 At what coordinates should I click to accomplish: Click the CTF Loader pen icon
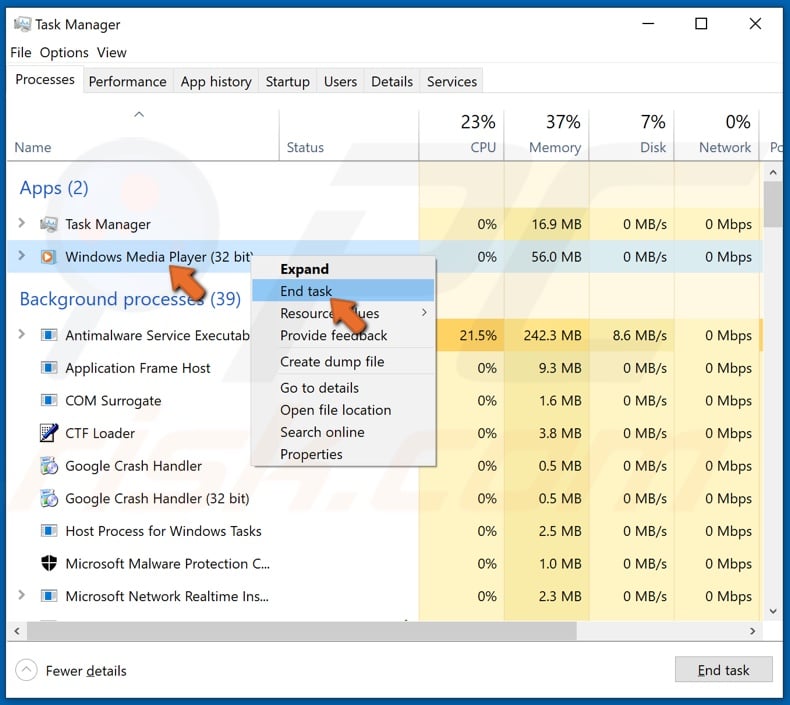point(48,433)
